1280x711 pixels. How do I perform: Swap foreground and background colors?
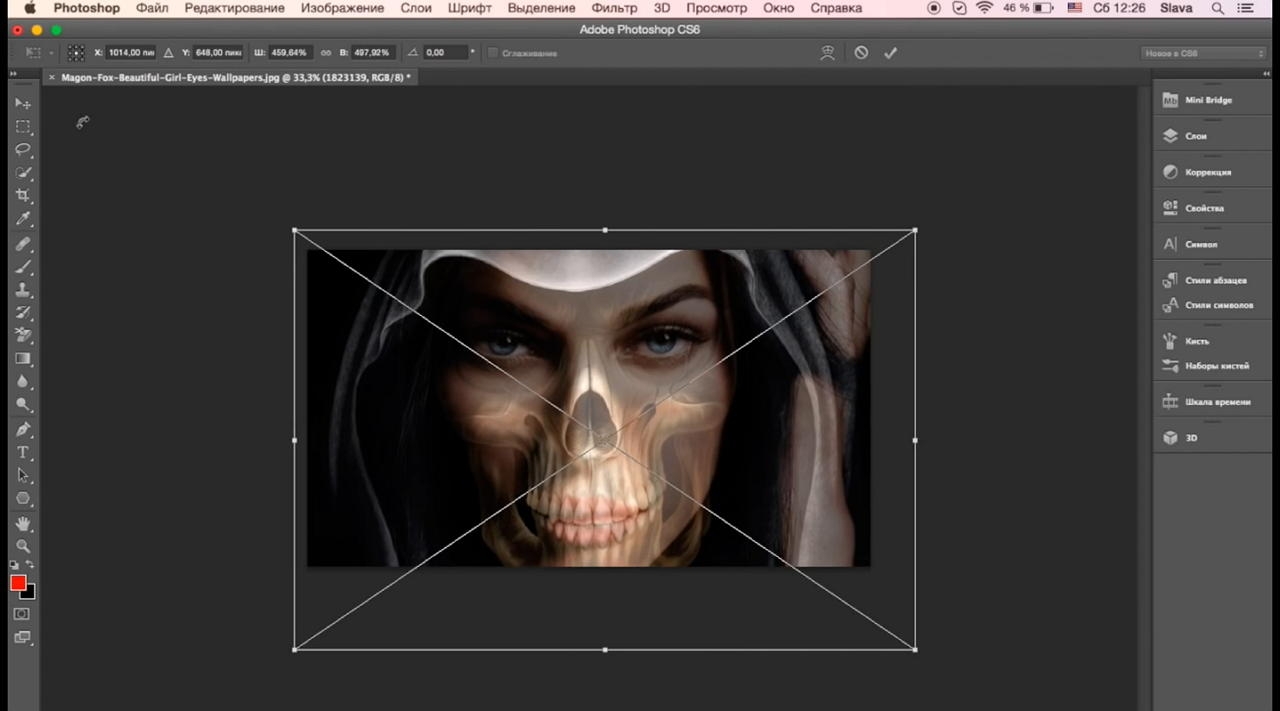pyautogui.click(x=30, y=566)
